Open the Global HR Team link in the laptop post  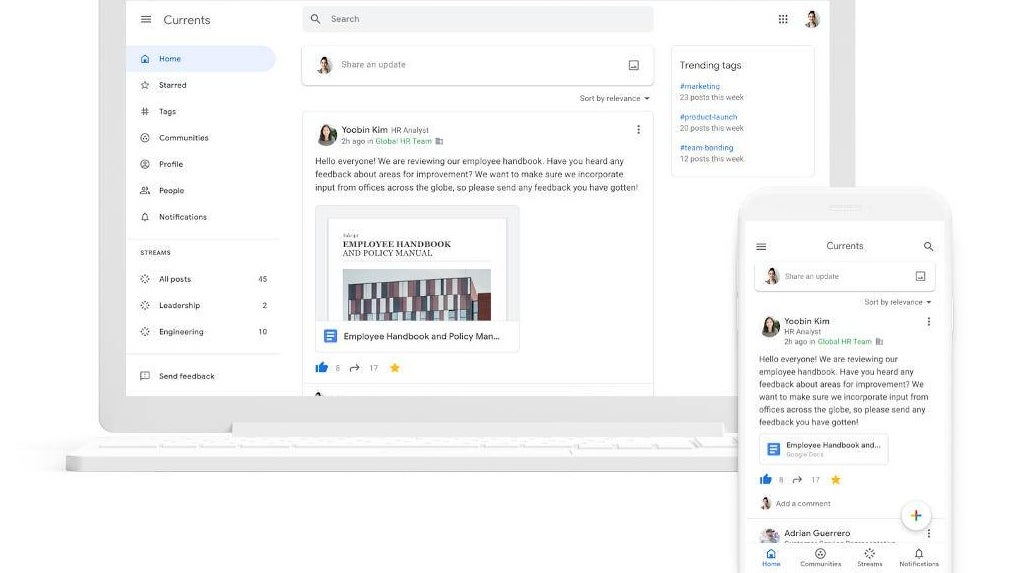[x=403, y=141]
